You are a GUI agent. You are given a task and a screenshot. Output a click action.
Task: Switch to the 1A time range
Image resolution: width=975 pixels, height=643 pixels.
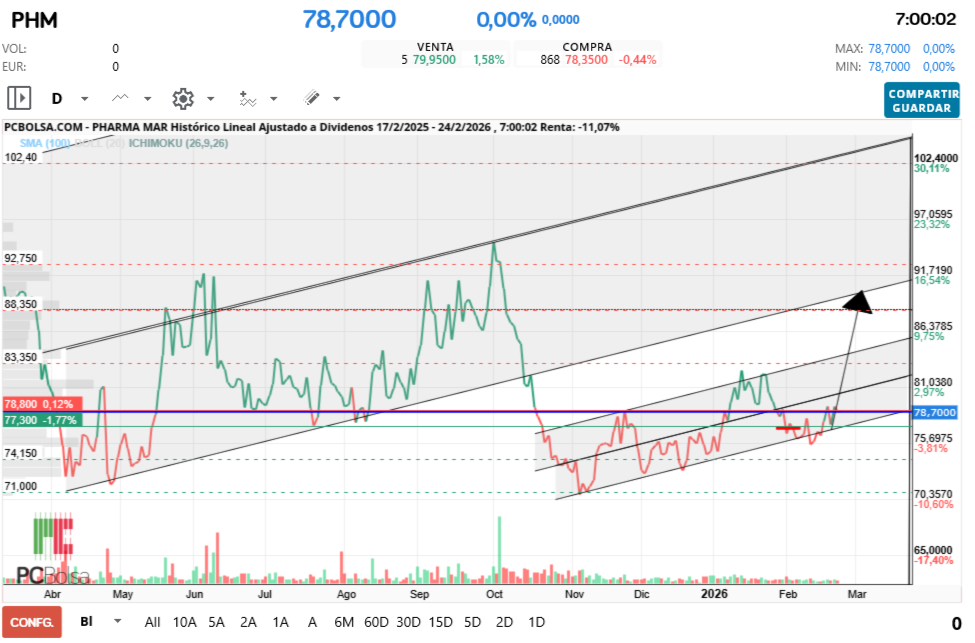click(x=280, y=622)
